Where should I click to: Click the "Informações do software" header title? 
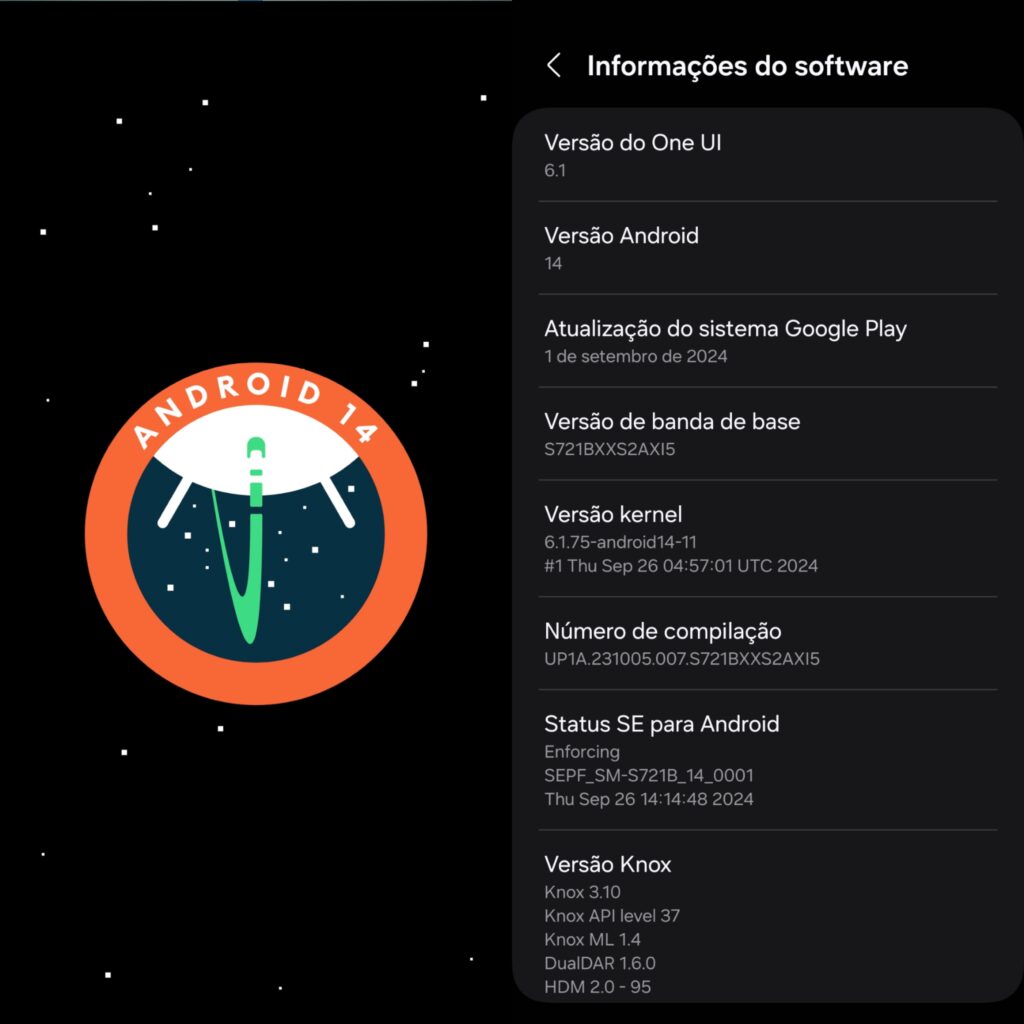[747, 66]
